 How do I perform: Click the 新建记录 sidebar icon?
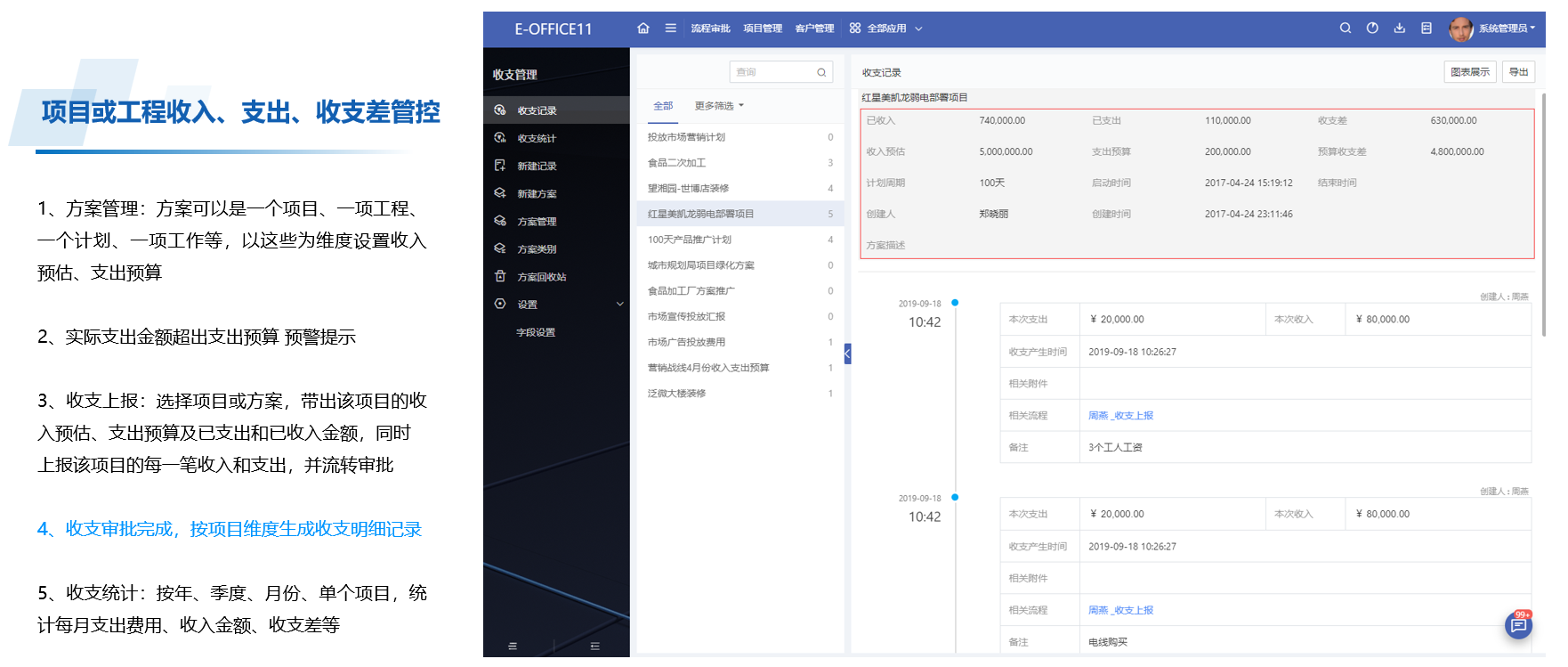point(500,166)
